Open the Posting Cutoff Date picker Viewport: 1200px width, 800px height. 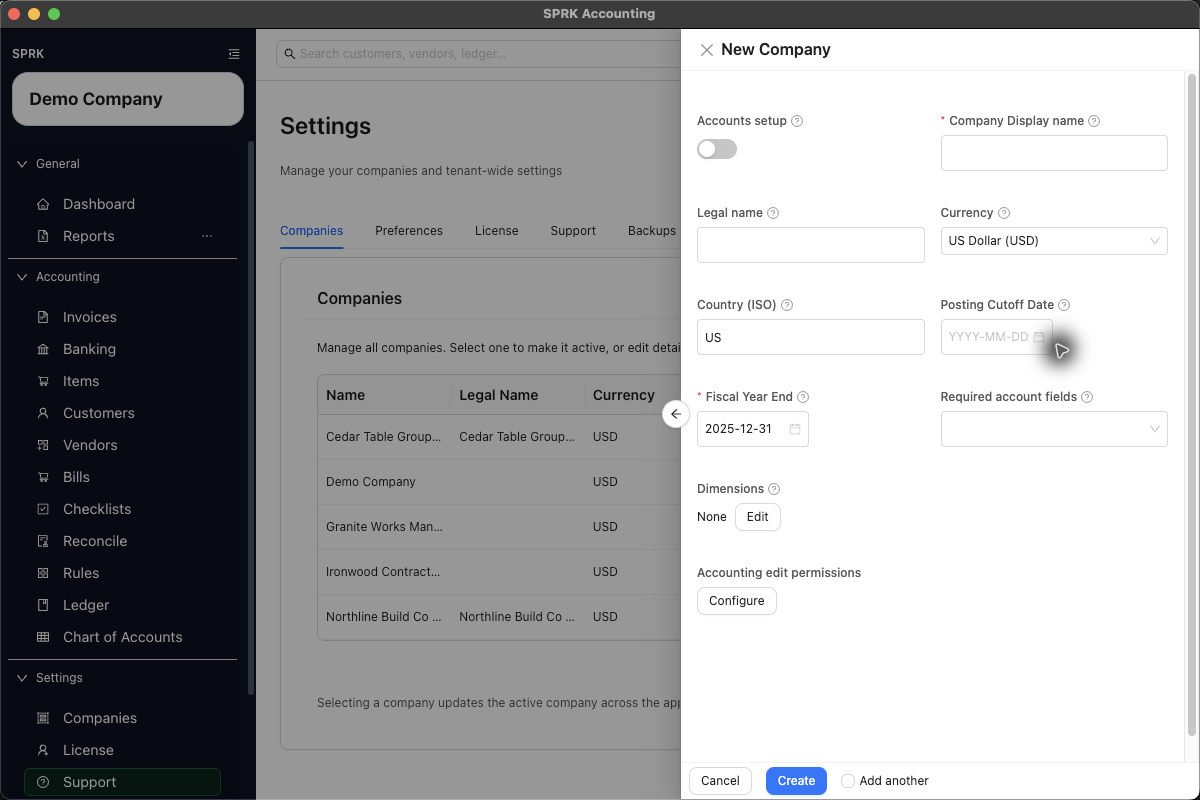tap(997, 337)
